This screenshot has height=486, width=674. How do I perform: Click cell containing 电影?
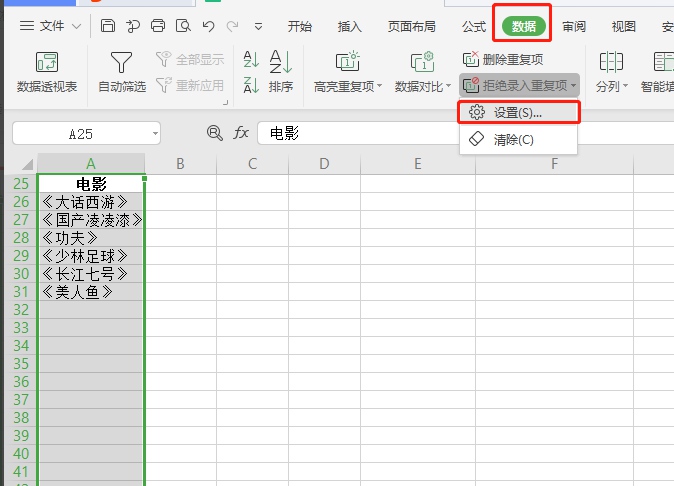(91, 183)
